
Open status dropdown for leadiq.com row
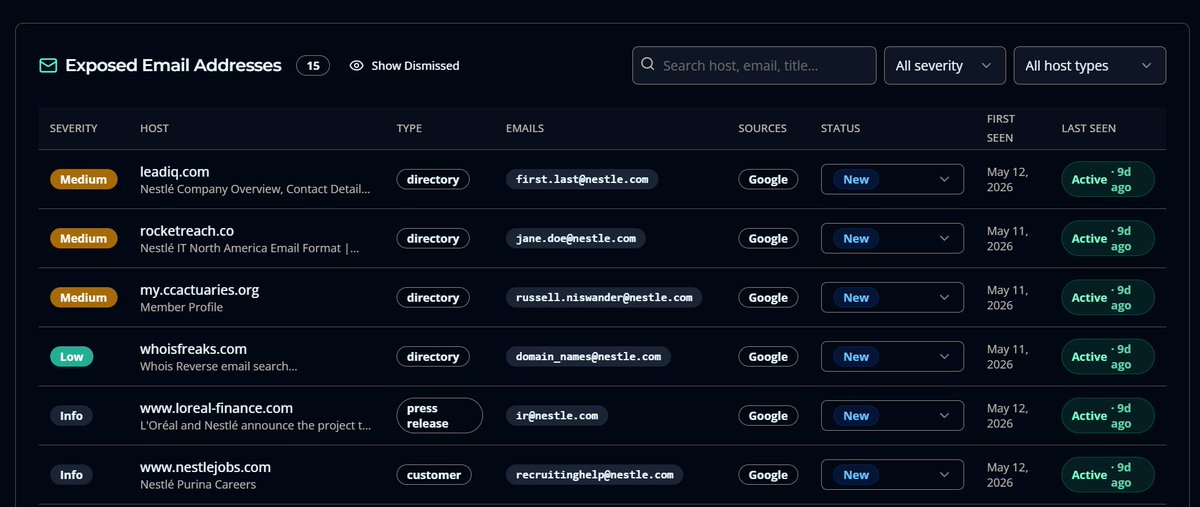(x=892, y=180)
